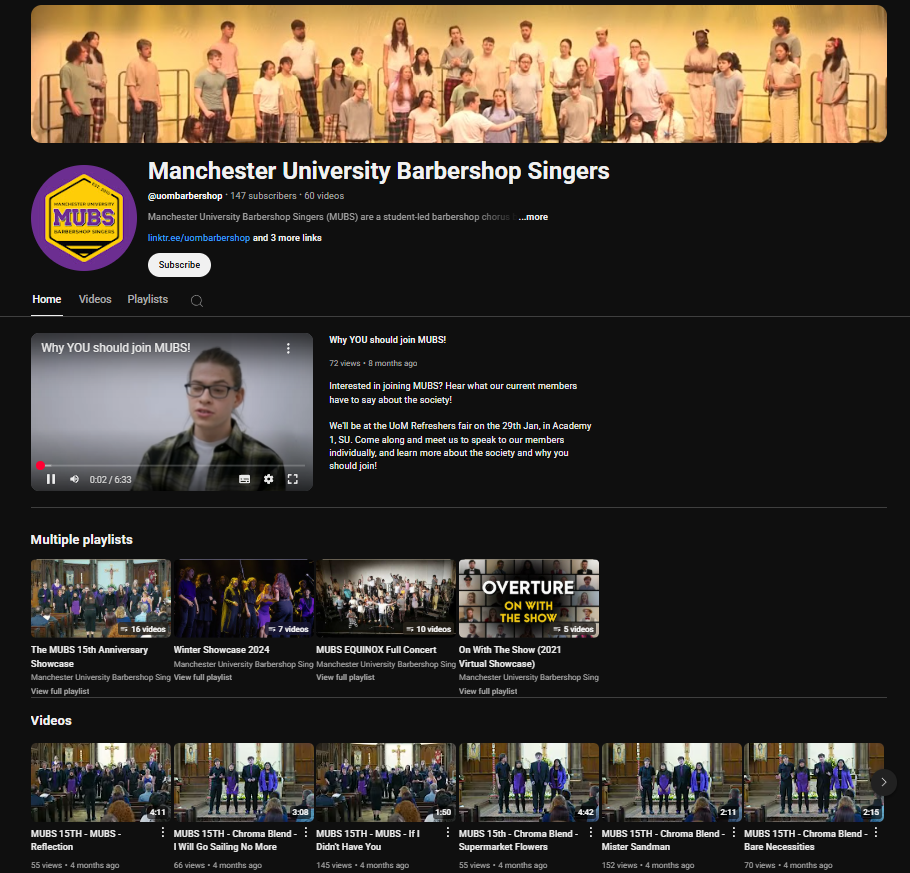910x873 pixels.
Task: Toggle subtitles on the video player
Action: coord(244,479)
